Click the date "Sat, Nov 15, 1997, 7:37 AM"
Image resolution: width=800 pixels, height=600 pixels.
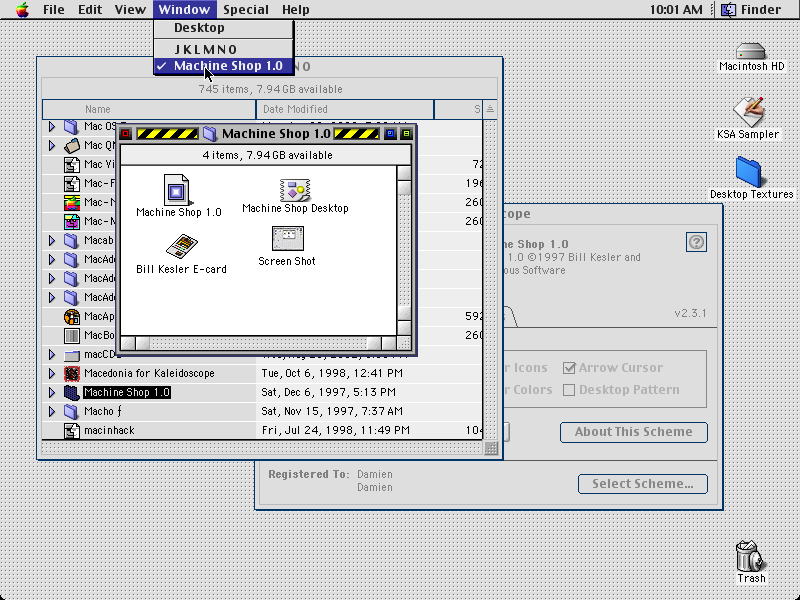point(332,411)
